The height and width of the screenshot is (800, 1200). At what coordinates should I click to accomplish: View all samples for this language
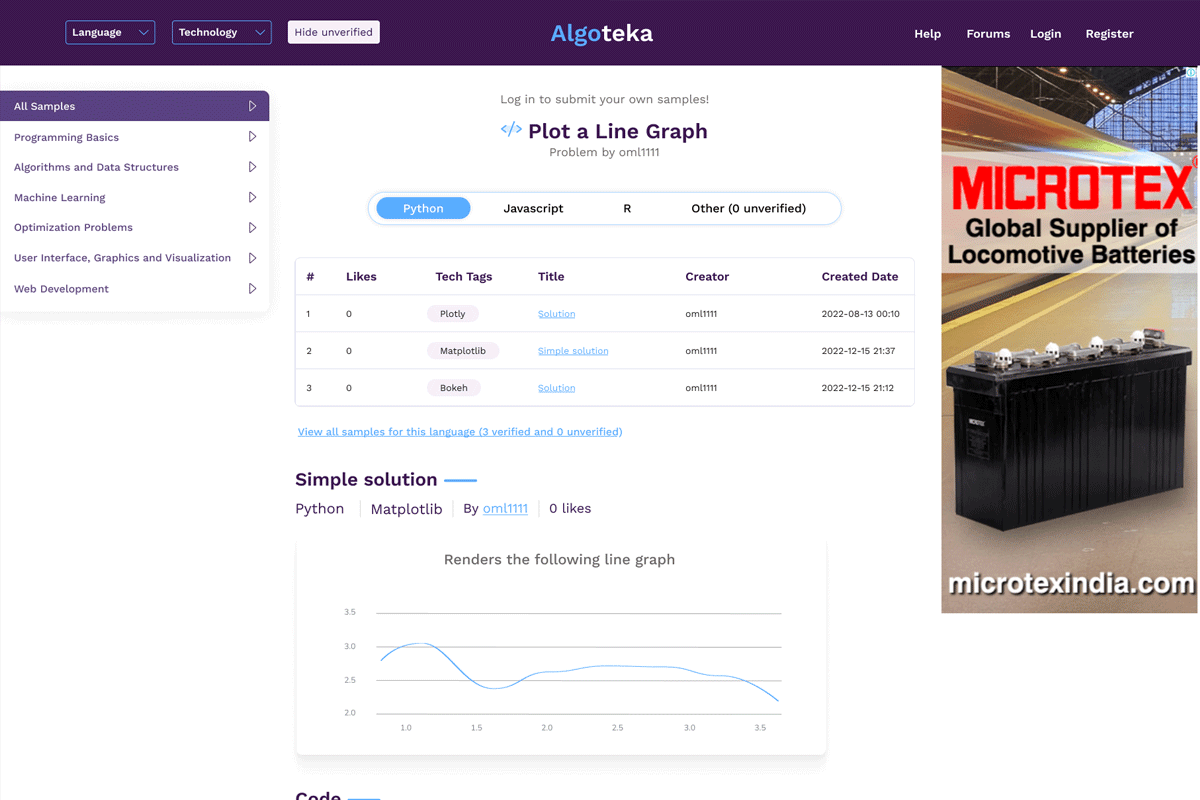point(460,432)
